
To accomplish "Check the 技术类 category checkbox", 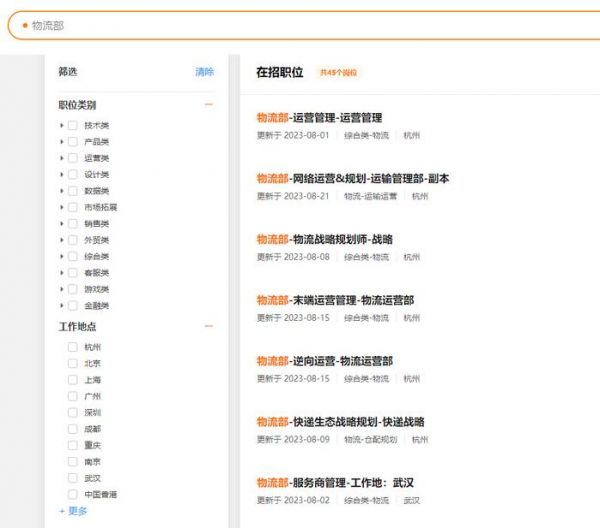I will (73, 126).
